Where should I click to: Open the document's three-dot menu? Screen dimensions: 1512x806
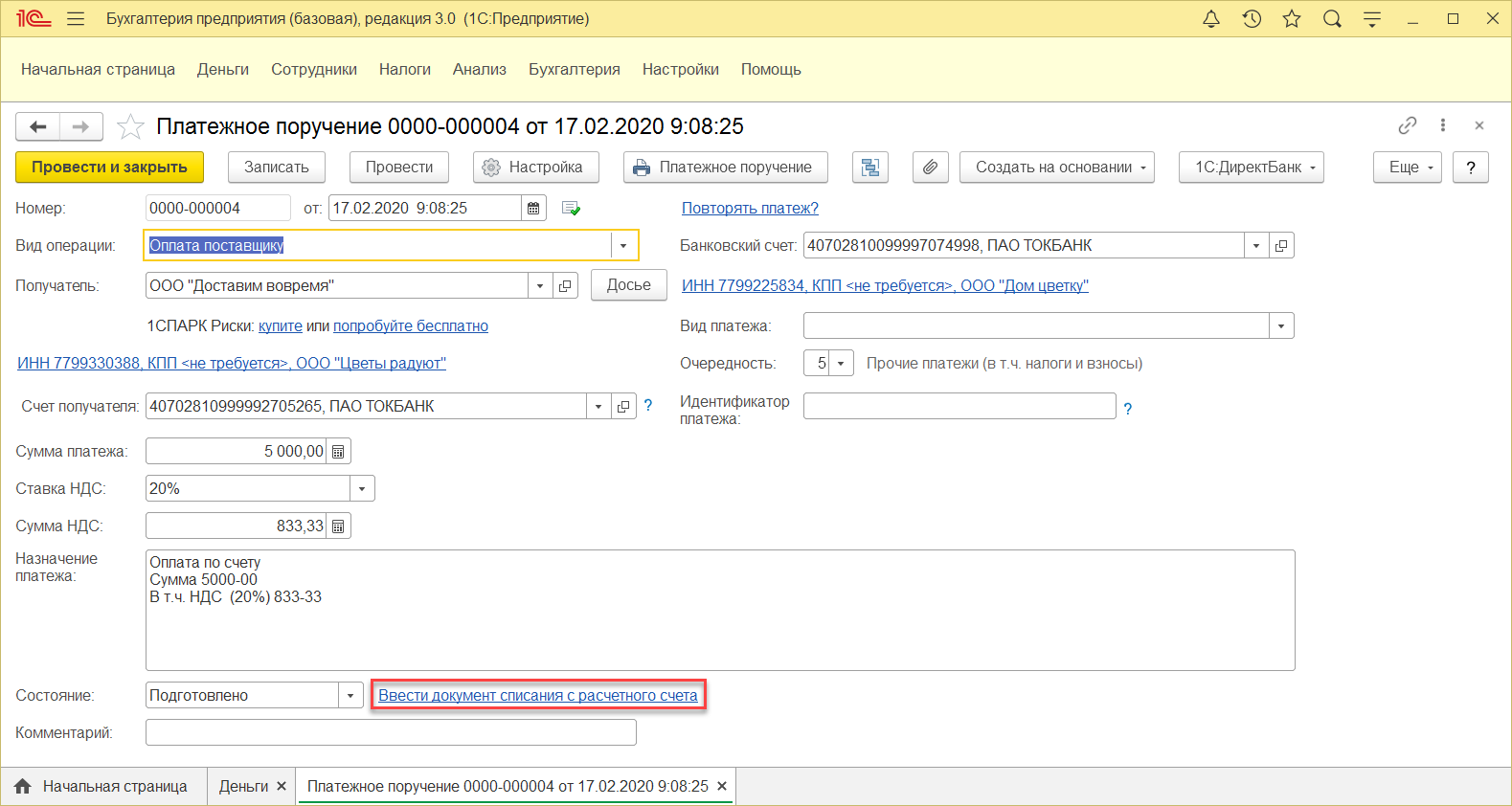[x=1443, y=125]
